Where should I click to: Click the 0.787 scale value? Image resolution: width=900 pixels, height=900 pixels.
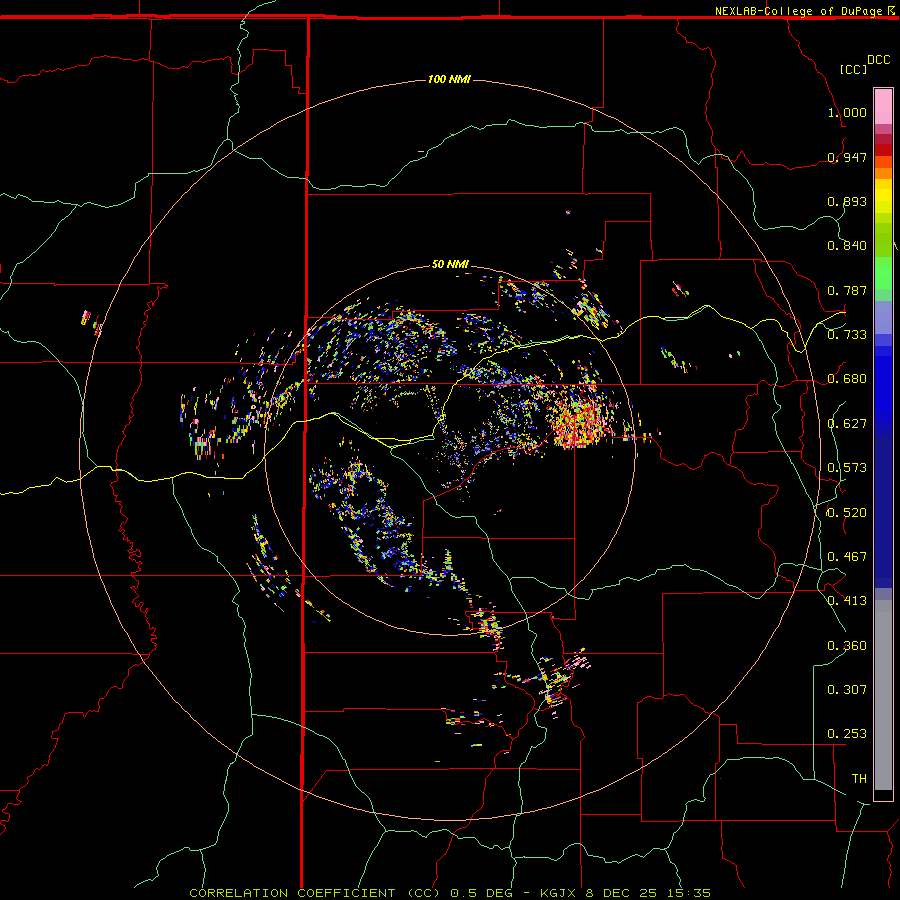pyautogui.click(x=847, y=290)
